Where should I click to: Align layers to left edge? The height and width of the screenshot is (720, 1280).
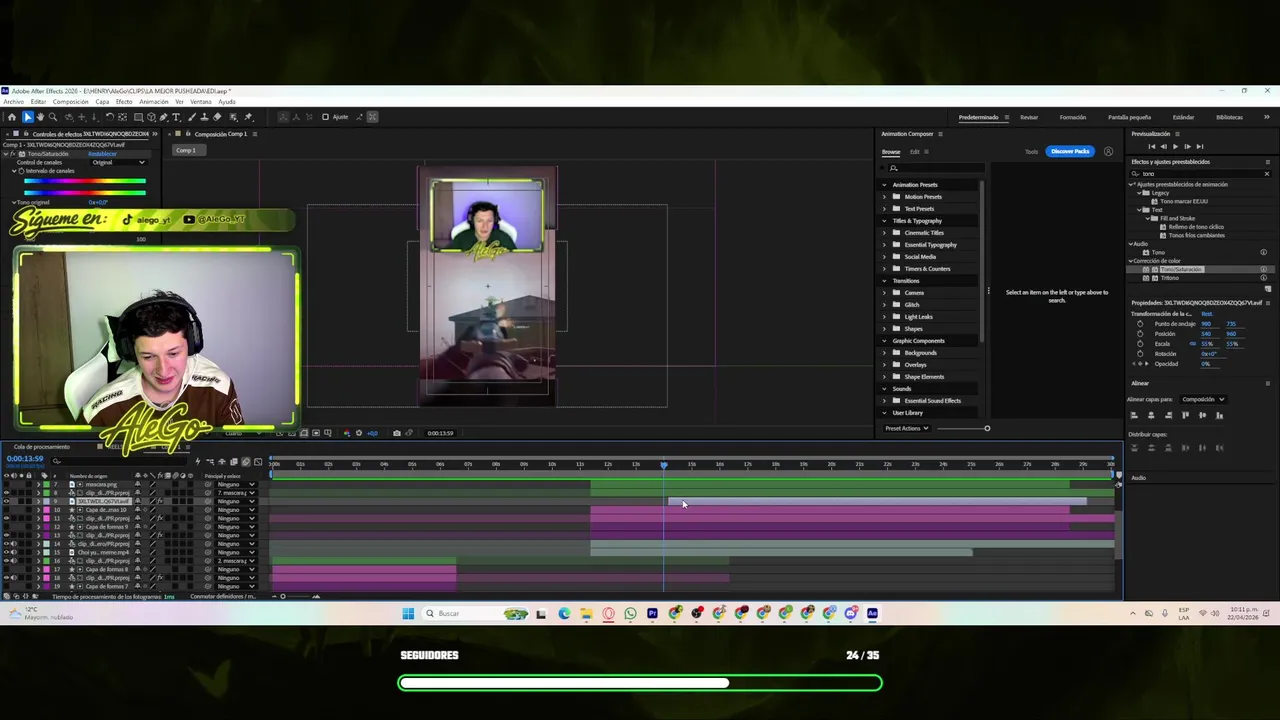(x=1134, y=415)
